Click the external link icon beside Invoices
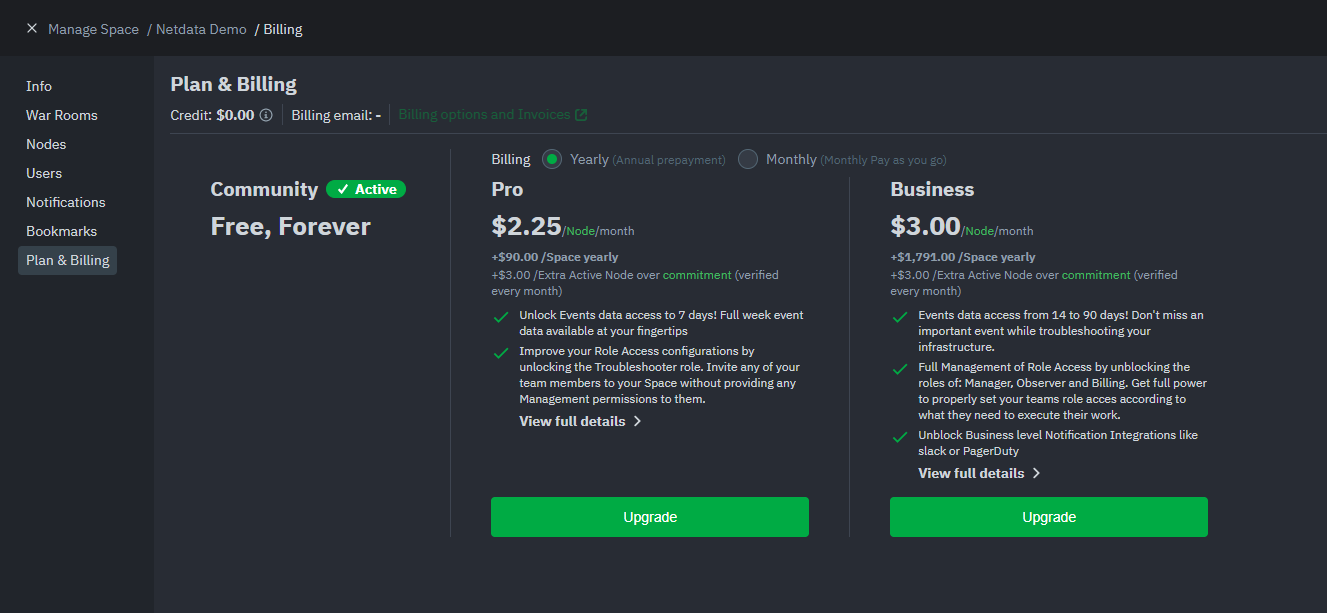 [x=581, y=115]
